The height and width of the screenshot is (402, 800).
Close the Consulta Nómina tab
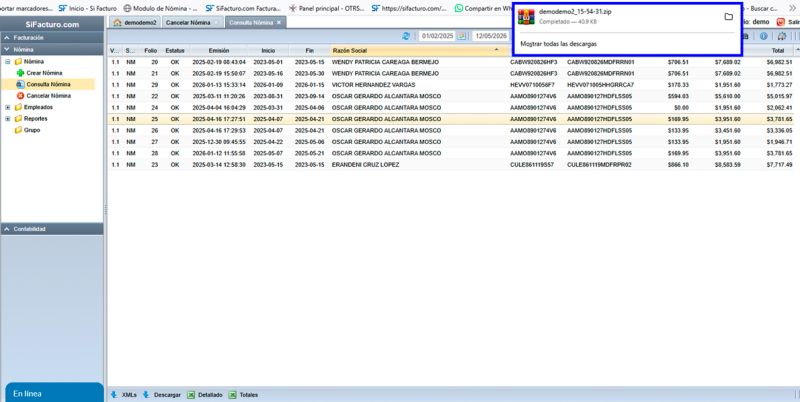(279, 22)
